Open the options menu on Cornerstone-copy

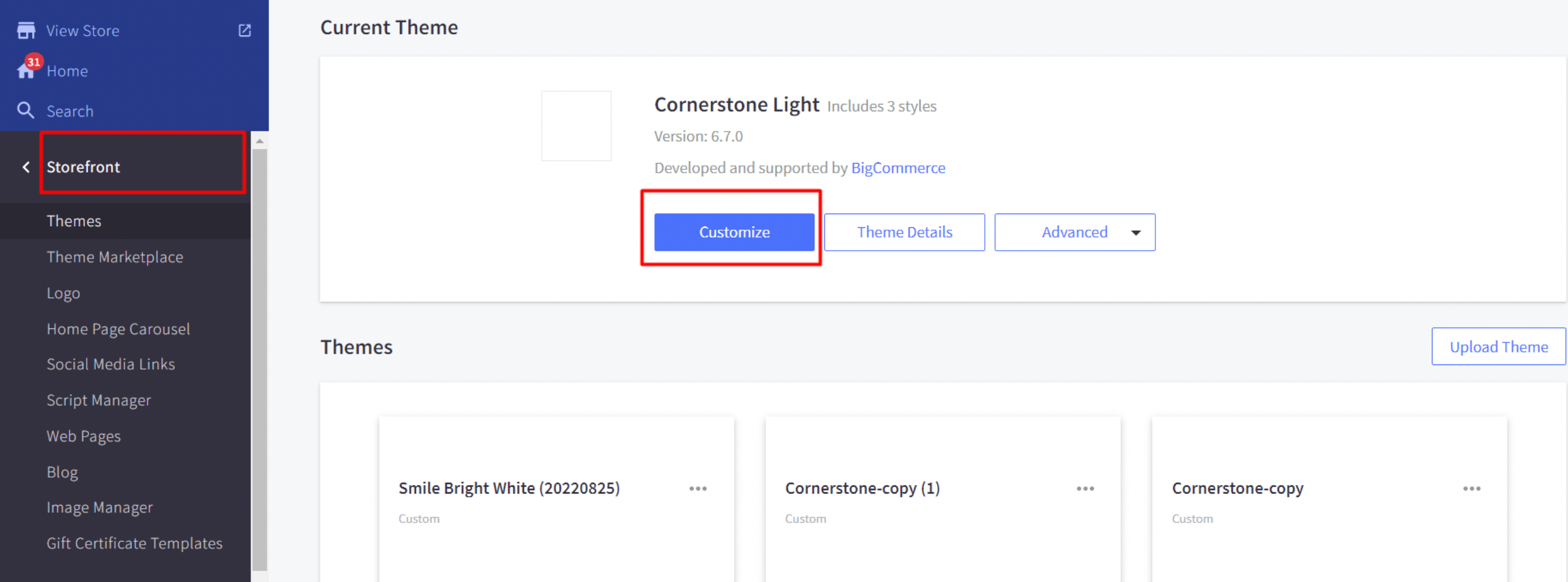[x=1472, y=488]
